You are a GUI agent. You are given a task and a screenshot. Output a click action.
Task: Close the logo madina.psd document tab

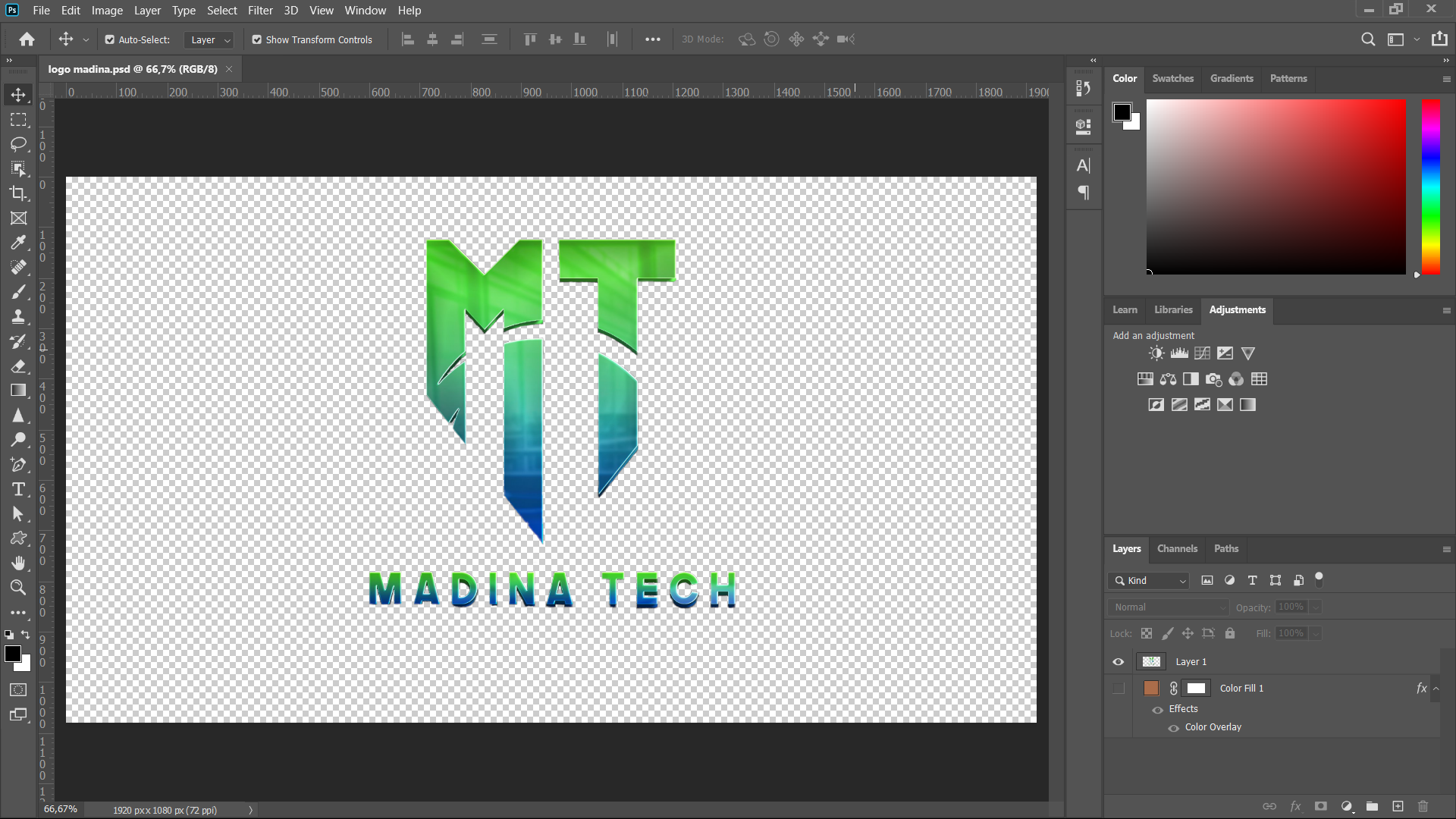[229, 69]
